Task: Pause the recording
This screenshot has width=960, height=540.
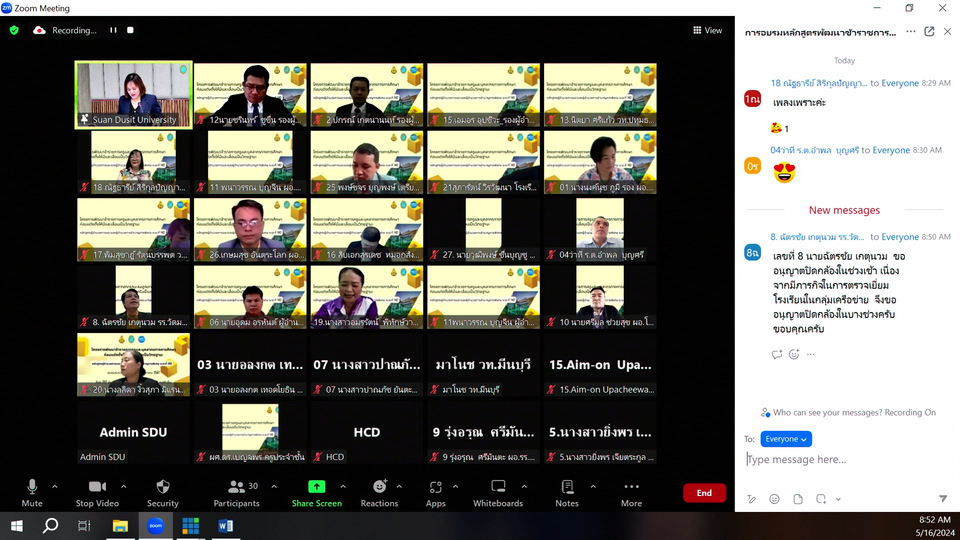Action: click(113, 30)
